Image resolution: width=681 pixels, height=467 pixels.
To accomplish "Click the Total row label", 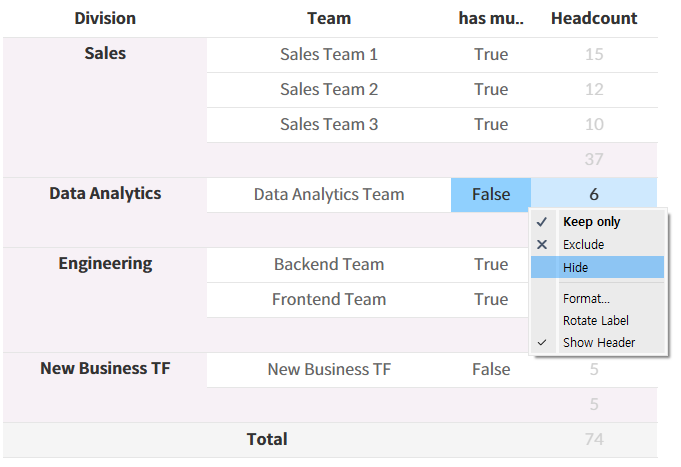I will click(x=267, y=440).
